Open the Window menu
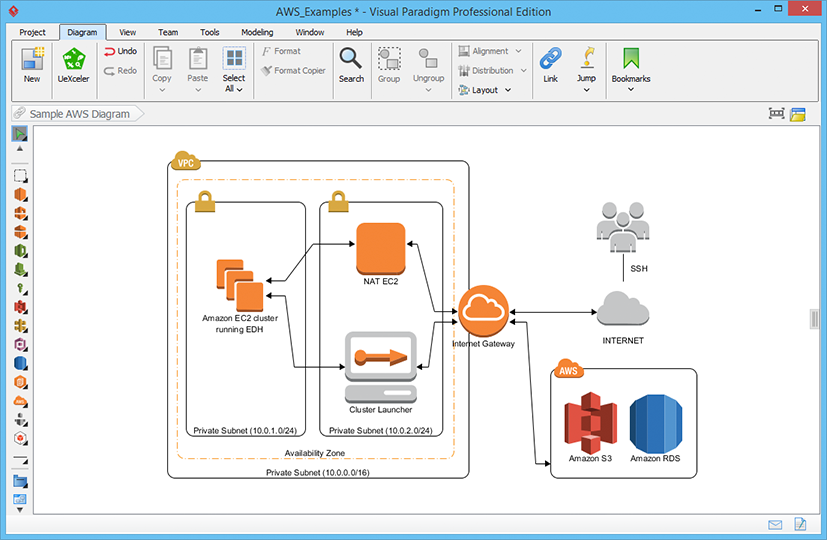 (310, 32)
